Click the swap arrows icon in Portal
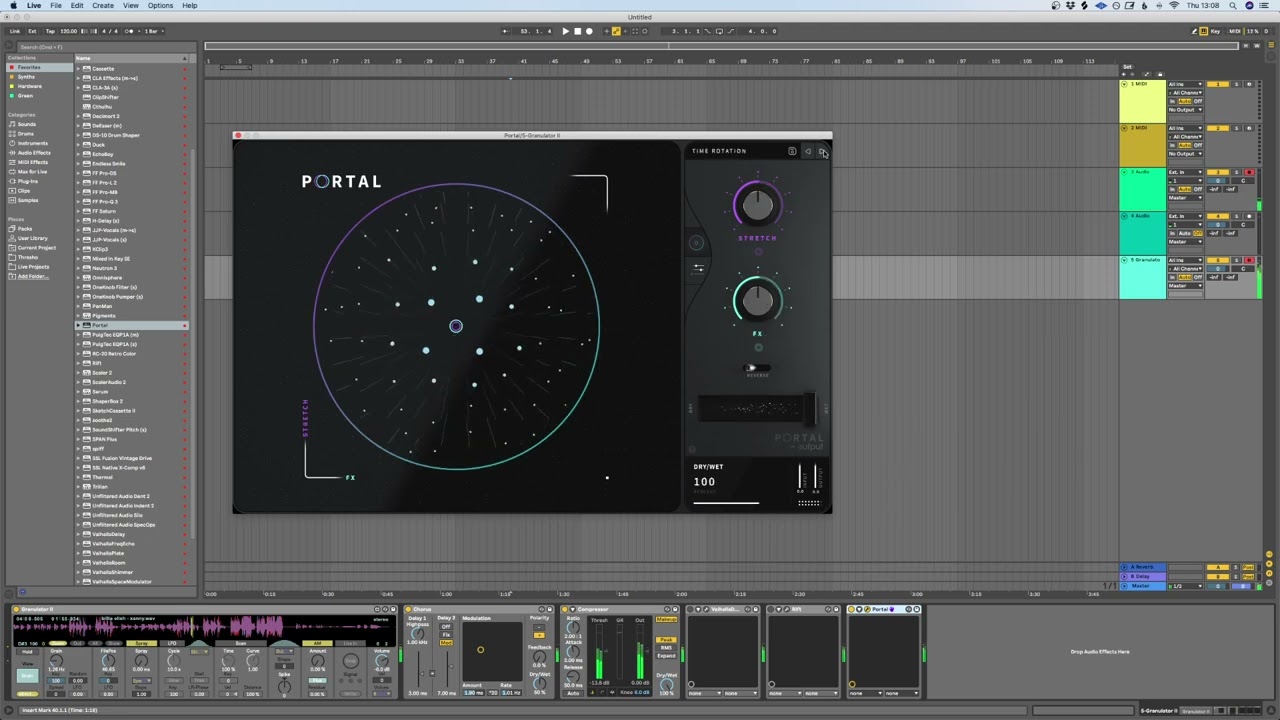This screenshot has width=1280, height=720. coord(698,268)
